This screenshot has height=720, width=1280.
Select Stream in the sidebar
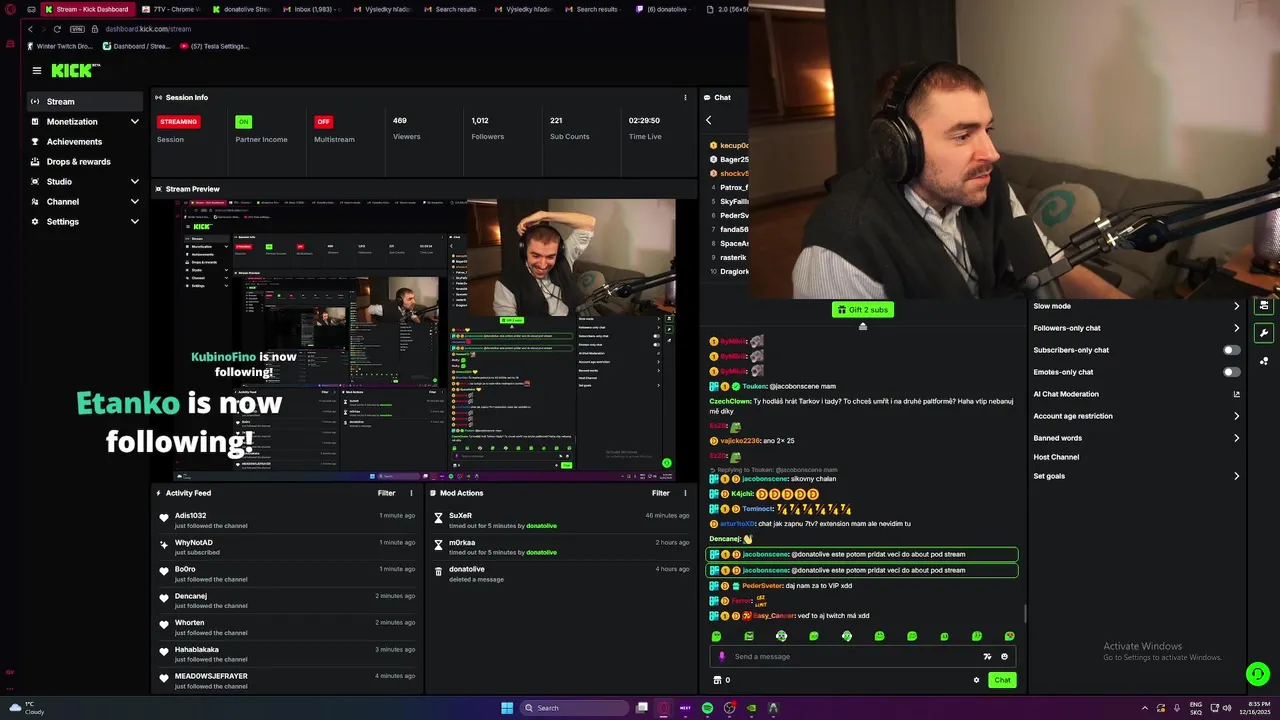point(84,102)
